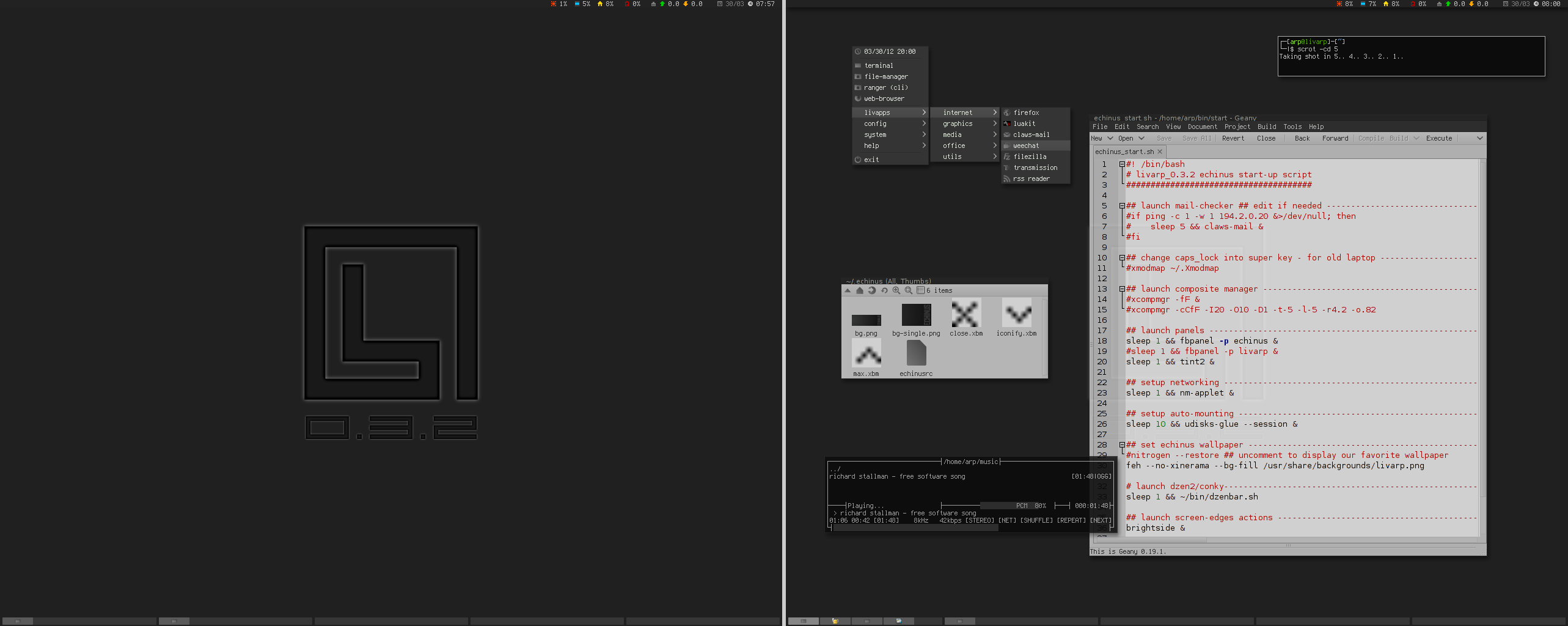Click the ranger (cli) icon in menu
The height and width of the screenshot is (626, 1568).
pyautogui.click(x=858, y=87)
